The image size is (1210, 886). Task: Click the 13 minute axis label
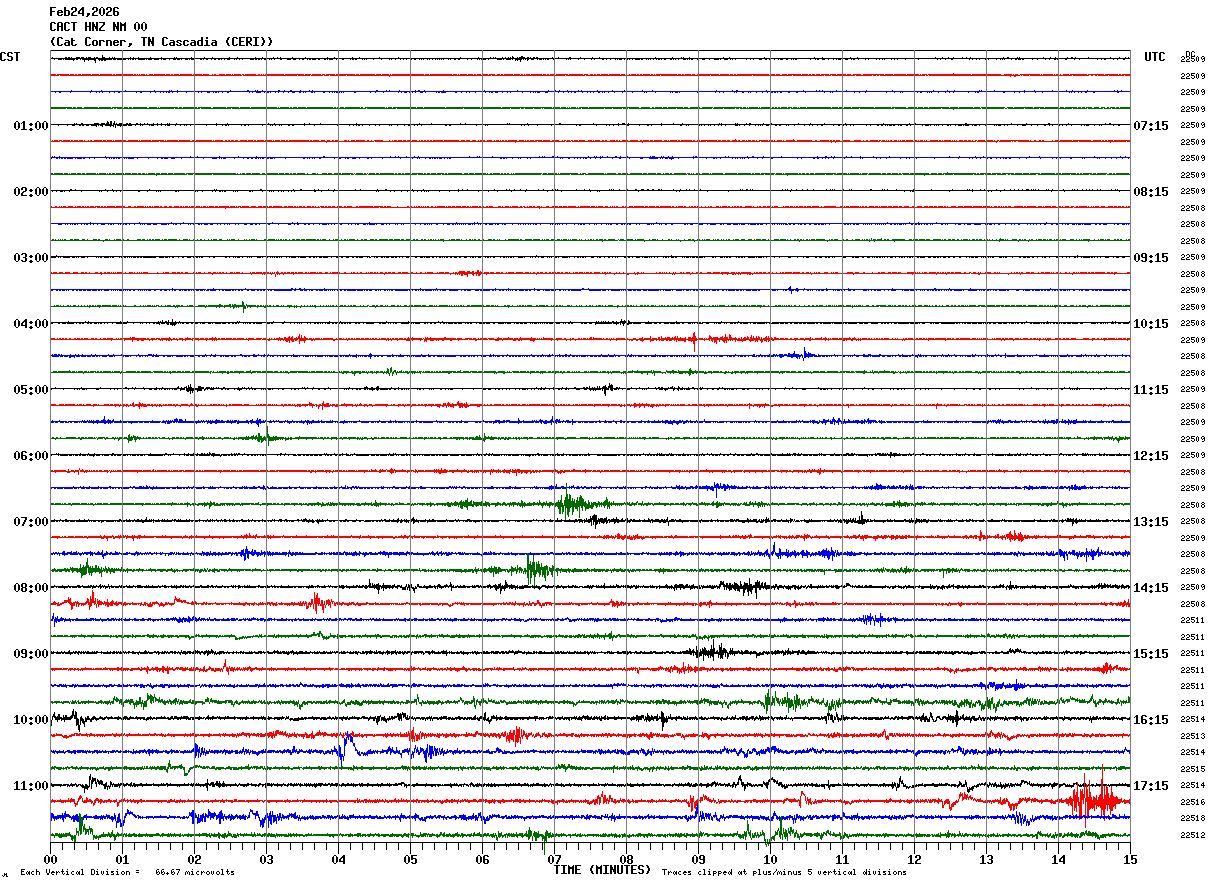point(986,859)
